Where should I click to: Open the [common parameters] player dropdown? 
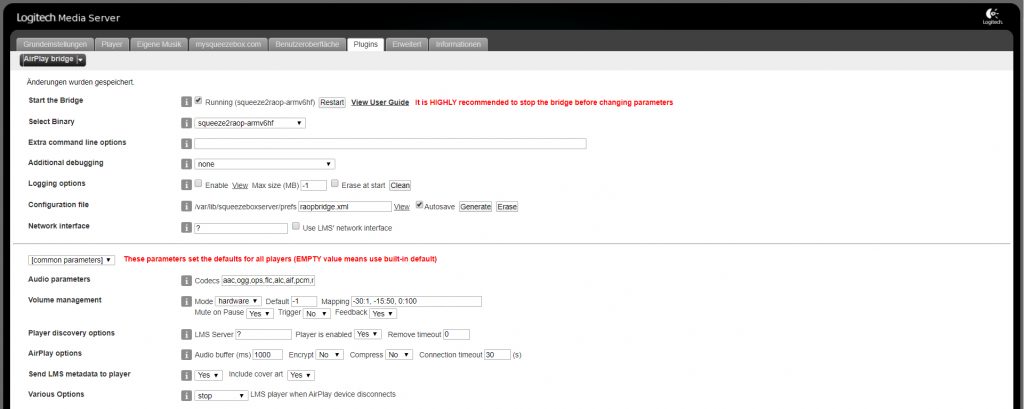click(71, 260)
